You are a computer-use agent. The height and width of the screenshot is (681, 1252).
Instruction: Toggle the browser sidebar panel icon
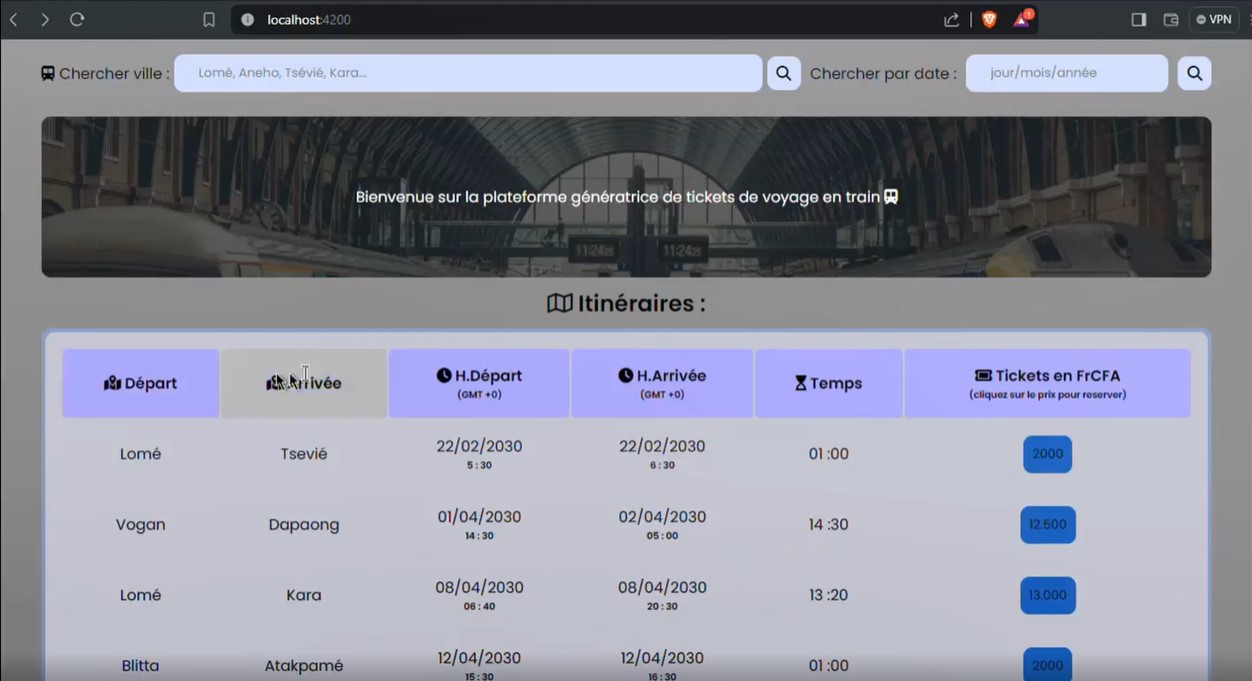coord(1138,20)
